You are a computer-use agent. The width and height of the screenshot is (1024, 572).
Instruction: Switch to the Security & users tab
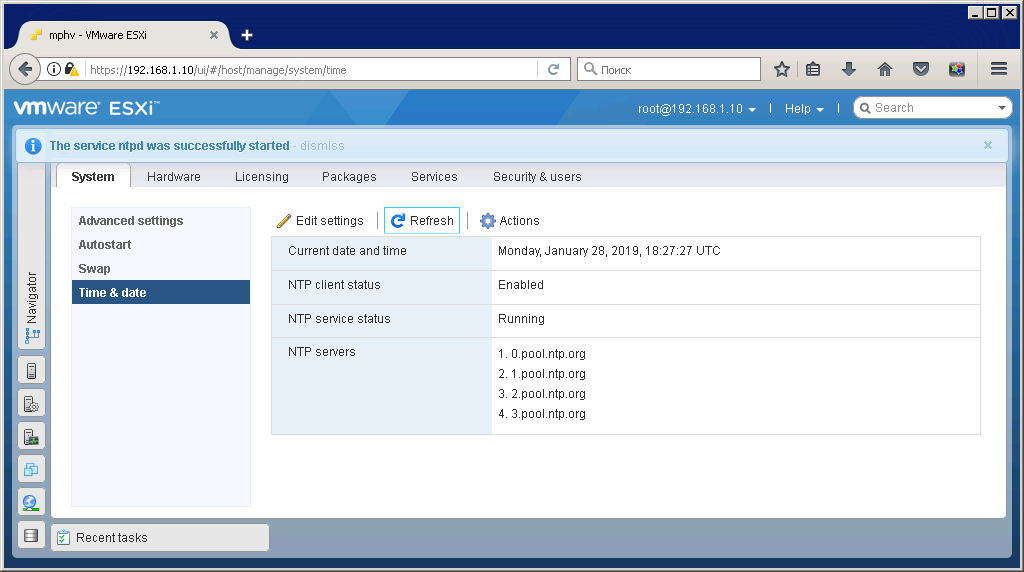[537, 177]
